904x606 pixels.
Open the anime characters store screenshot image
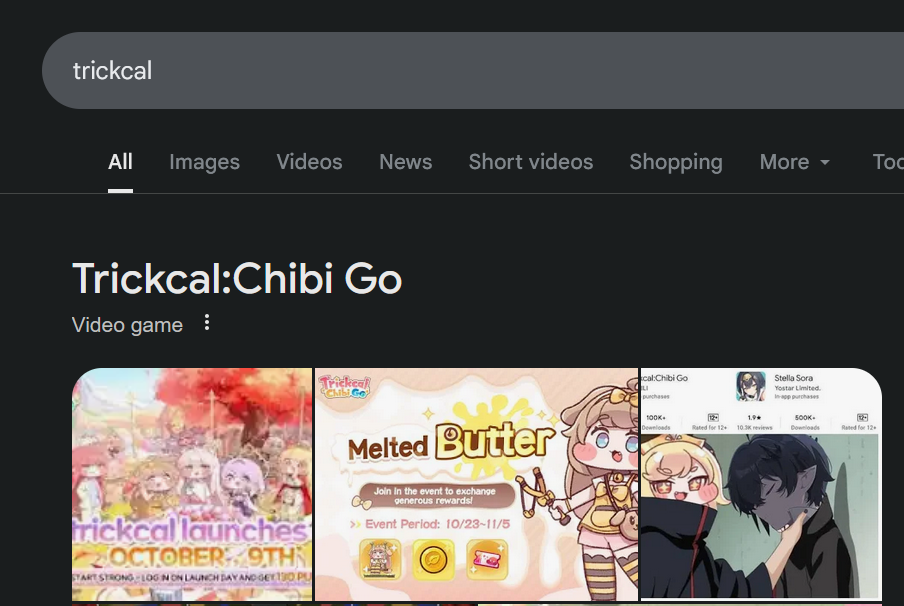[x=761, y=484]
